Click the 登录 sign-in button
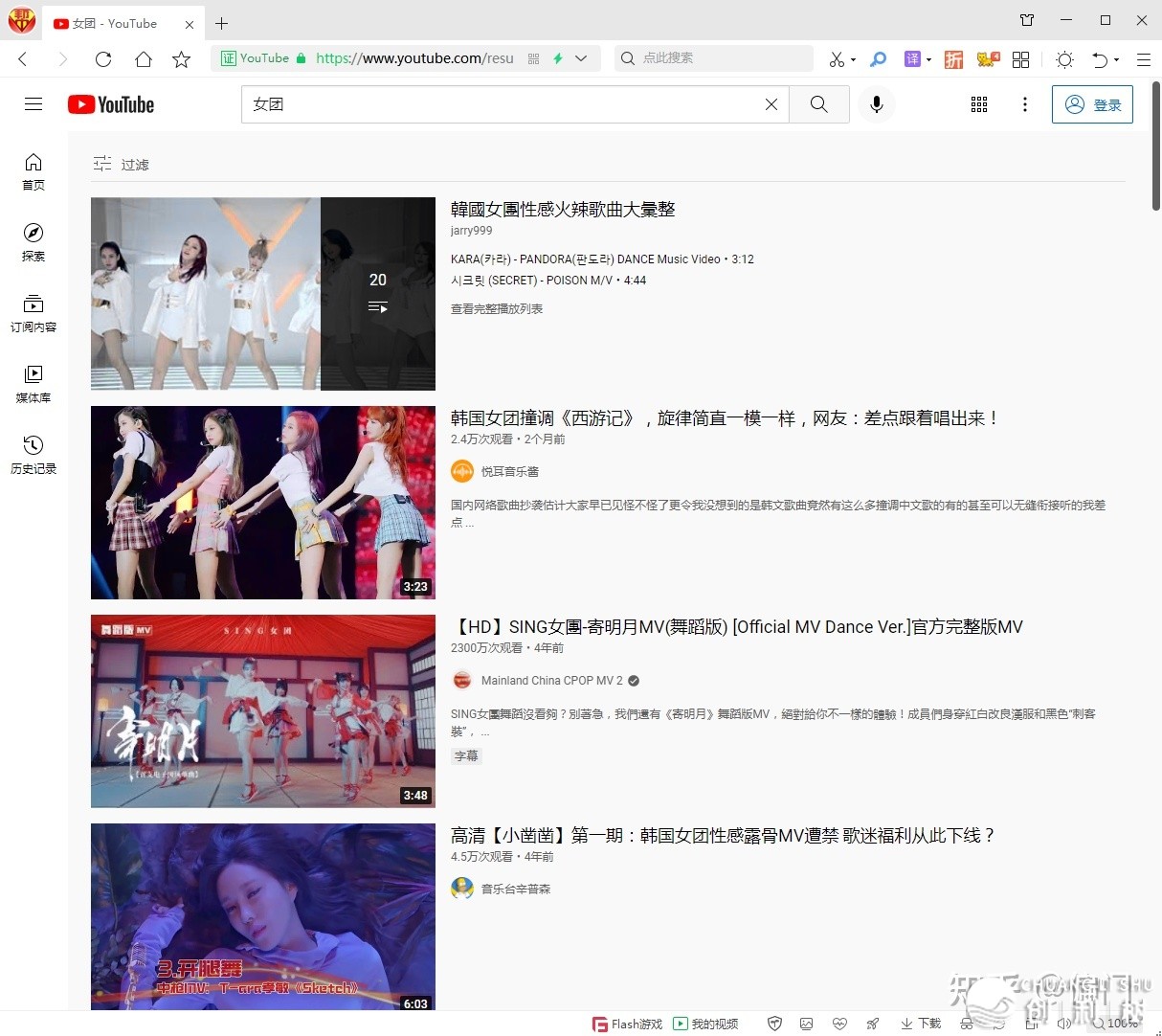Viewport: 1162px width, 1036px height. [x=1092, y=104]
